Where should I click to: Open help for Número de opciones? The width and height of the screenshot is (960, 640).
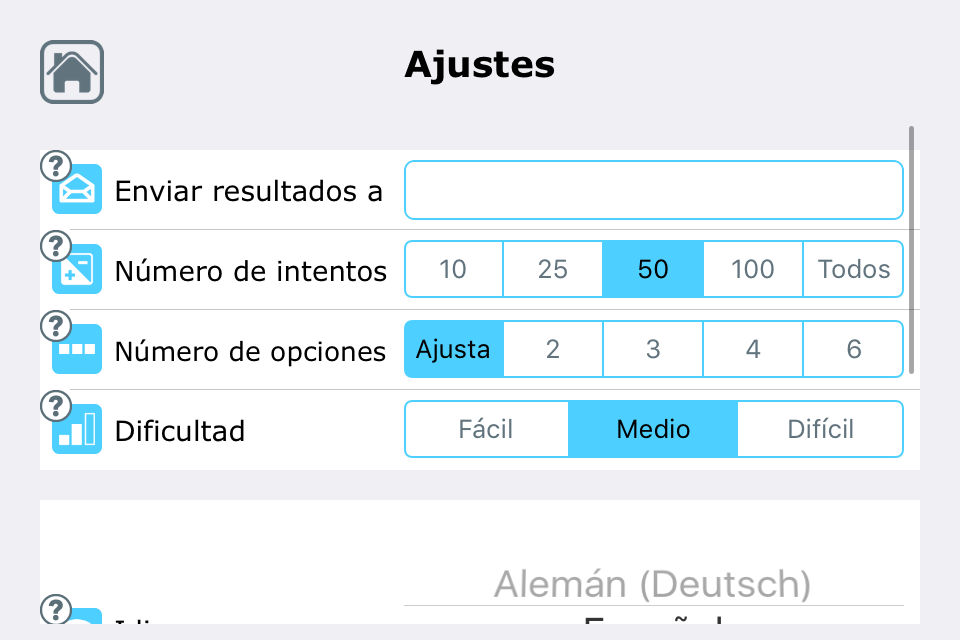[x=56, y=326]
